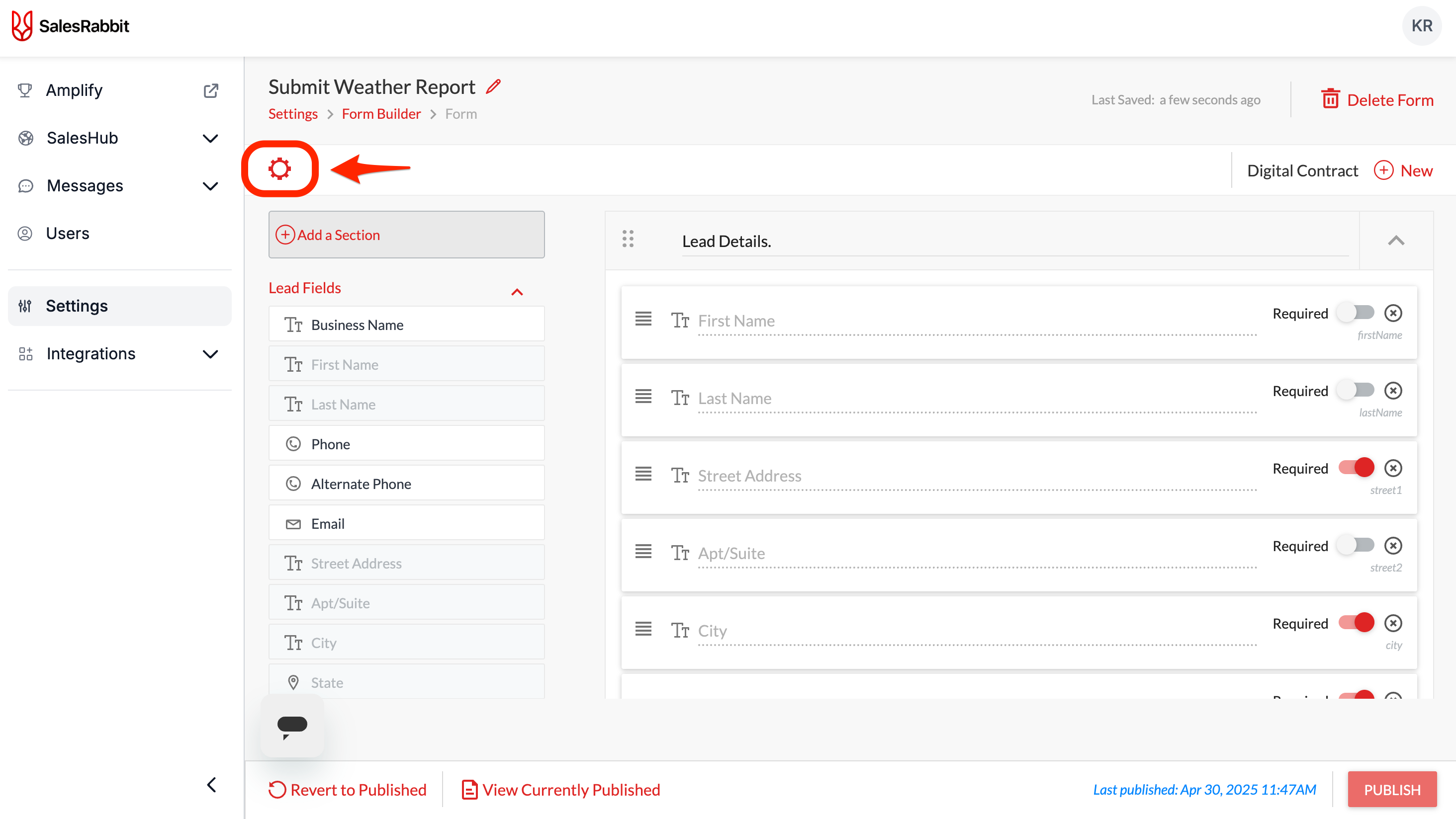Viewport: 1456px width, 819px height.
Task: Enable Required toggle for First Name
Action: pos(1356,313)
